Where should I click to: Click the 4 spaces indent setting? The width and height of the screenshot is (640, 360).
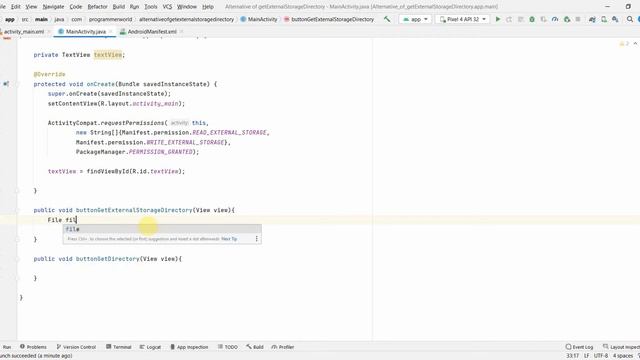(622, 356)
